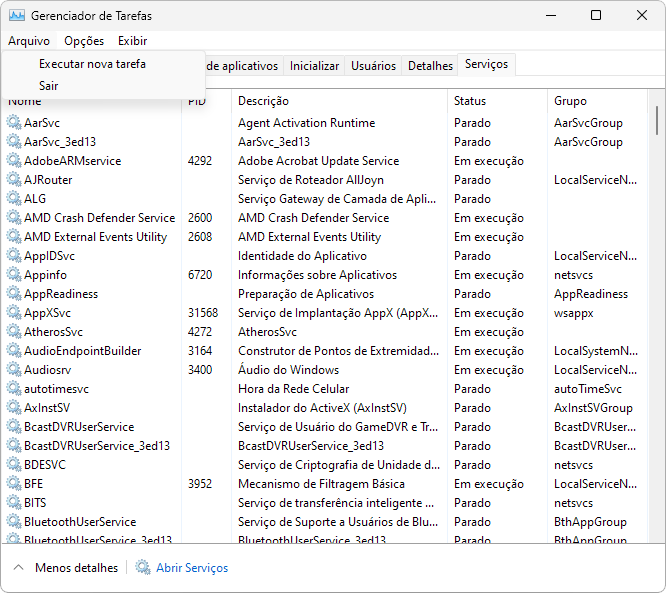The height and width of the screenshot is (593, 666).
Task: Click the gear icon next to AarSvc
Action: (x=14, y=123)
